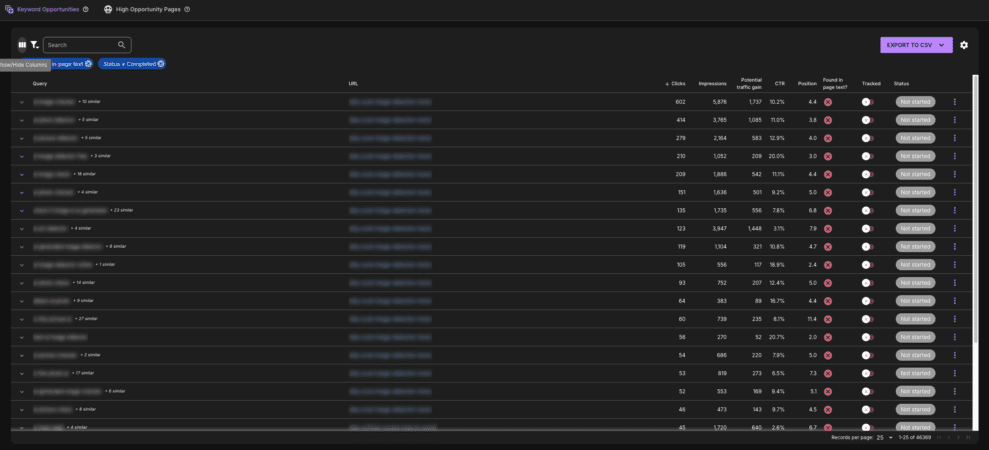Open the Show/Hide Columns menu
The height and width of the screenshot is (450, 989).
coord(22,45)
